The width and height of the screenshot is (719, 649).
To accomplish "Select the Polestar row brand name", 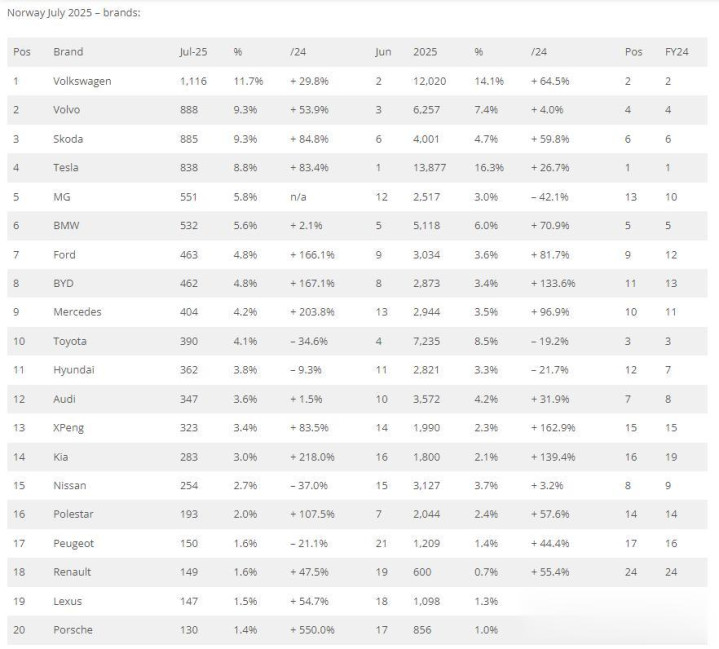I will pyautogui.click(x=73, y=514).
